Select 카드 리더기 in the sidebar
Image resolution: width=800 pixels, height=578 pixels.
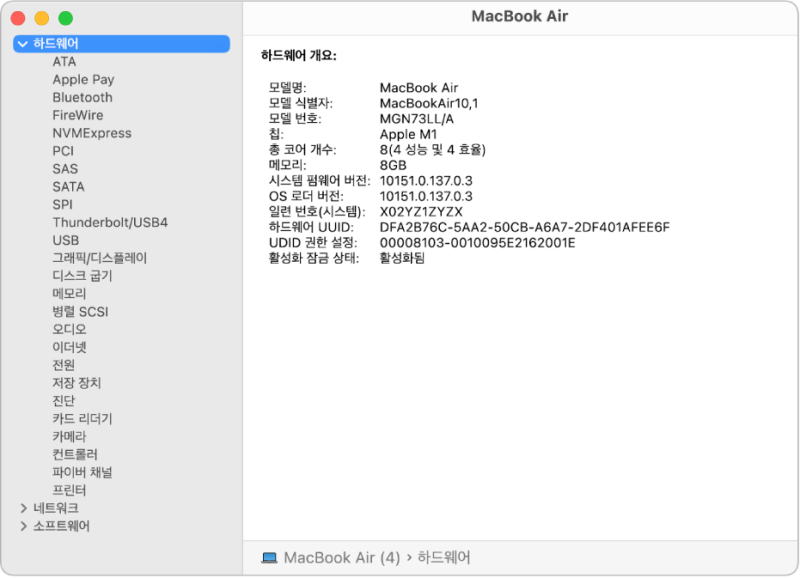coord(82,419)
